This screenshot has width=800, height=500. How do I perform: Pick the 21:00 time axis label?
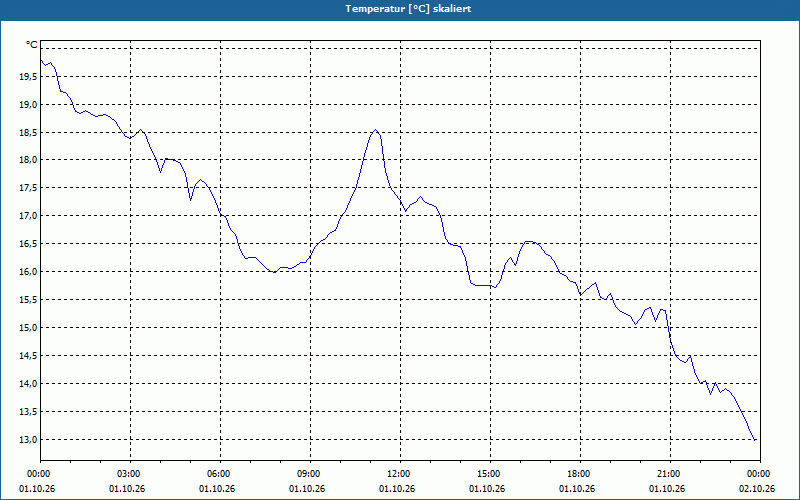(x=670, y=474)
